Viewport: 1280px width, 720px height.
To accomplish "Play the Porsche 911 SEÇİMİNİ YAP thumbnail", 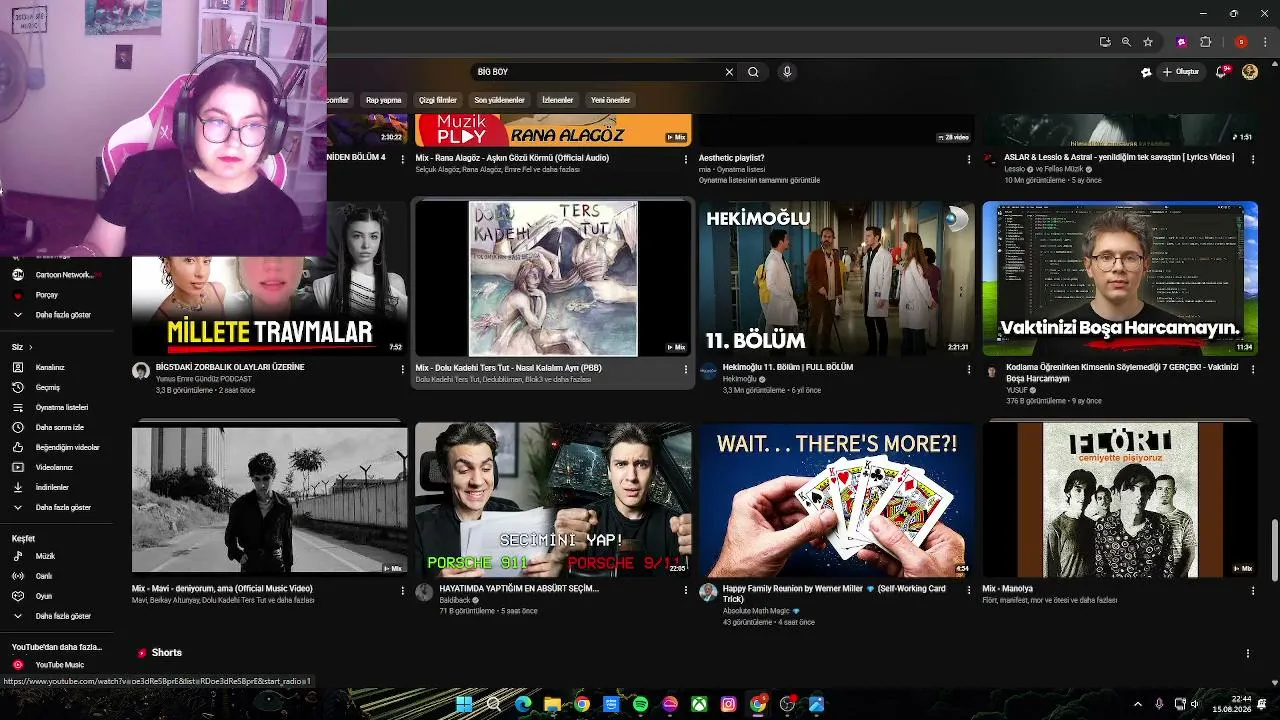I will click(553, 499).
